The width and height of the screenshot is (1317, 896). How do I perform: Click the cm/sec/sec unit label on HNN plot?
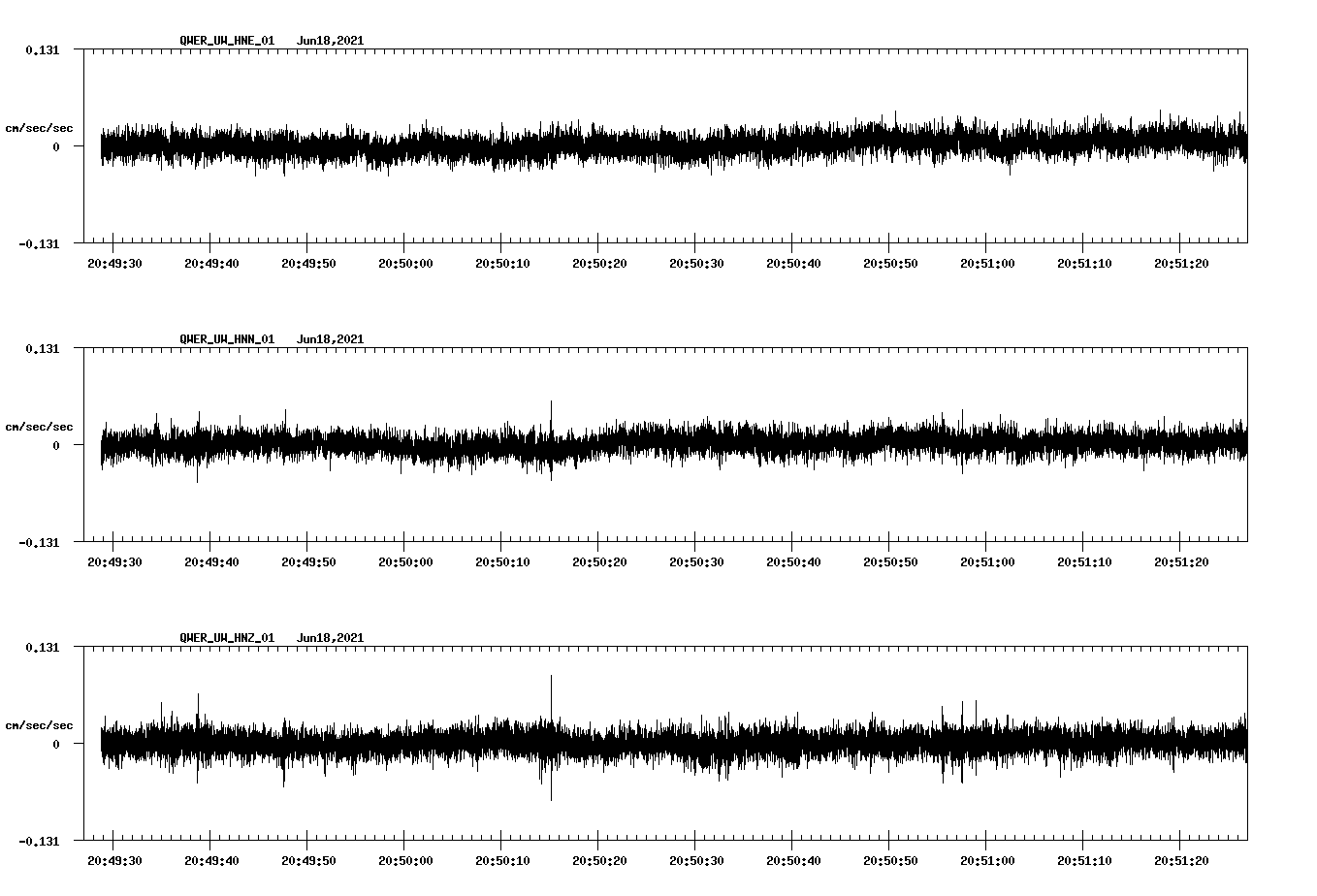tap(39, 427)
